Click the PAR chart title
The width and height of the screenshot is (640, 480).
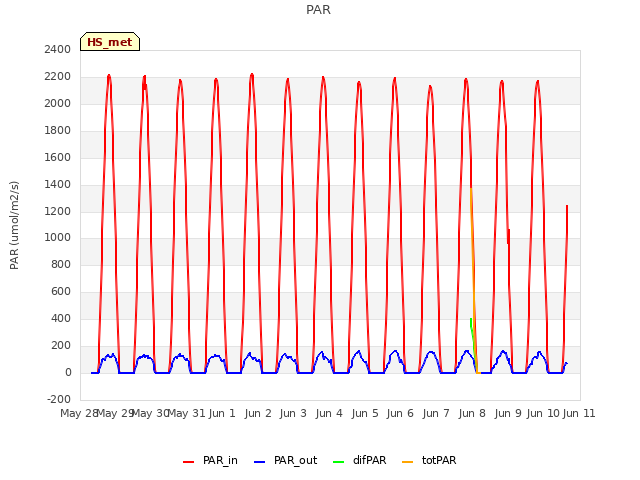coord(318,10)
